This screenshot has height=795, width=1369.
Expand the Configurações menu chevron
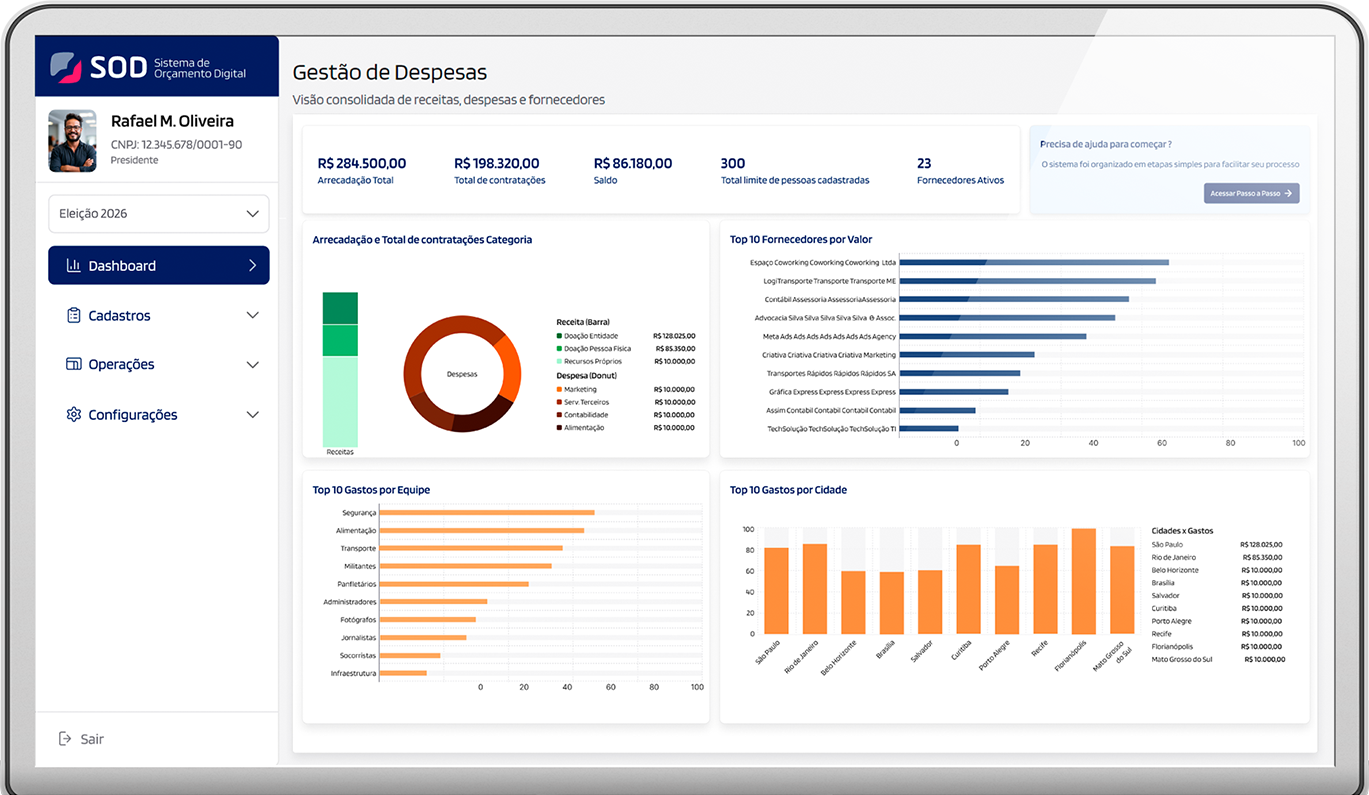click(x=252, y=414)
